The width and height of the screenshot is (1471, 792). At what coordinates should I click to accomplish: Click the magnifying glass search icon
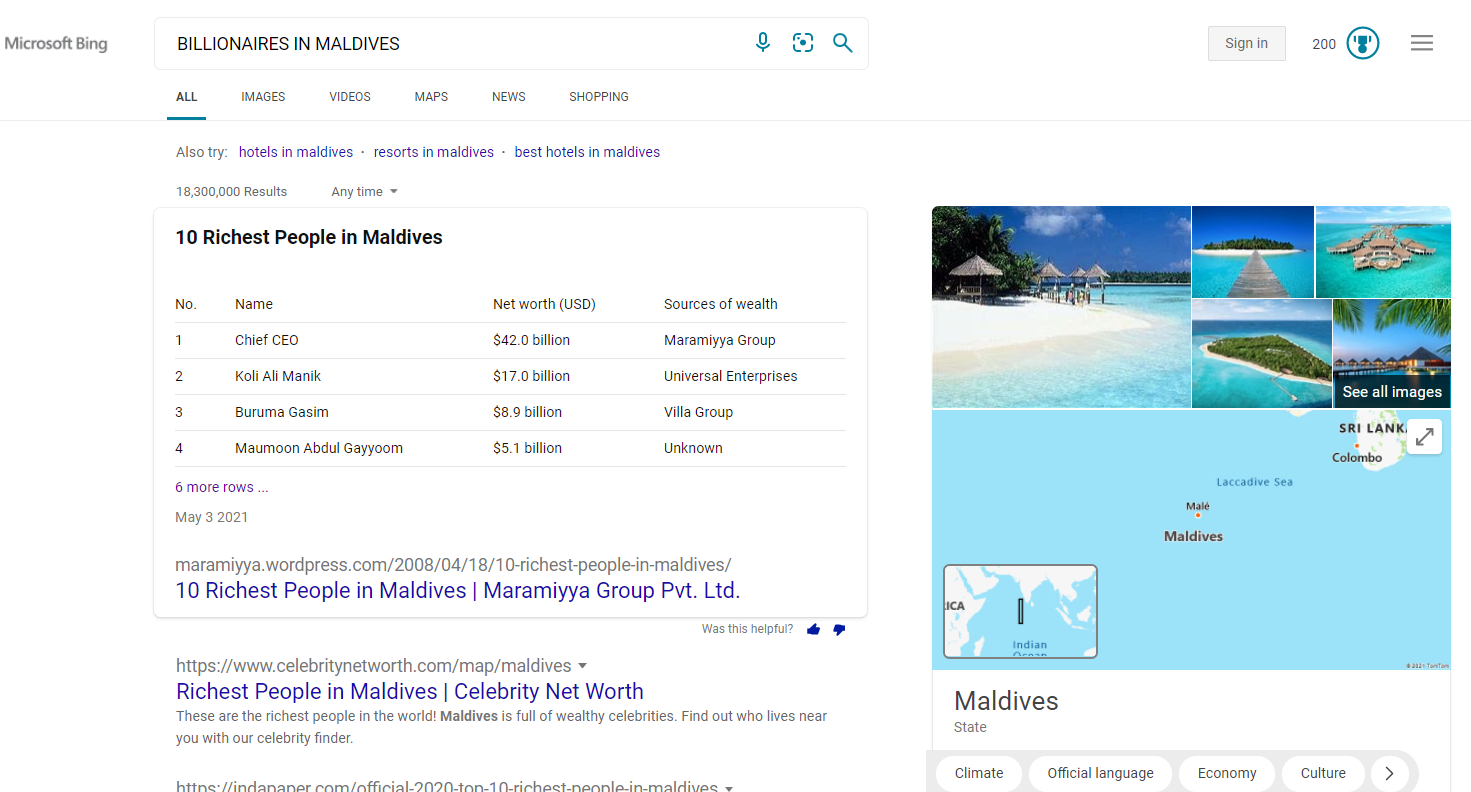pyautogui.click(x=843, y=43)
